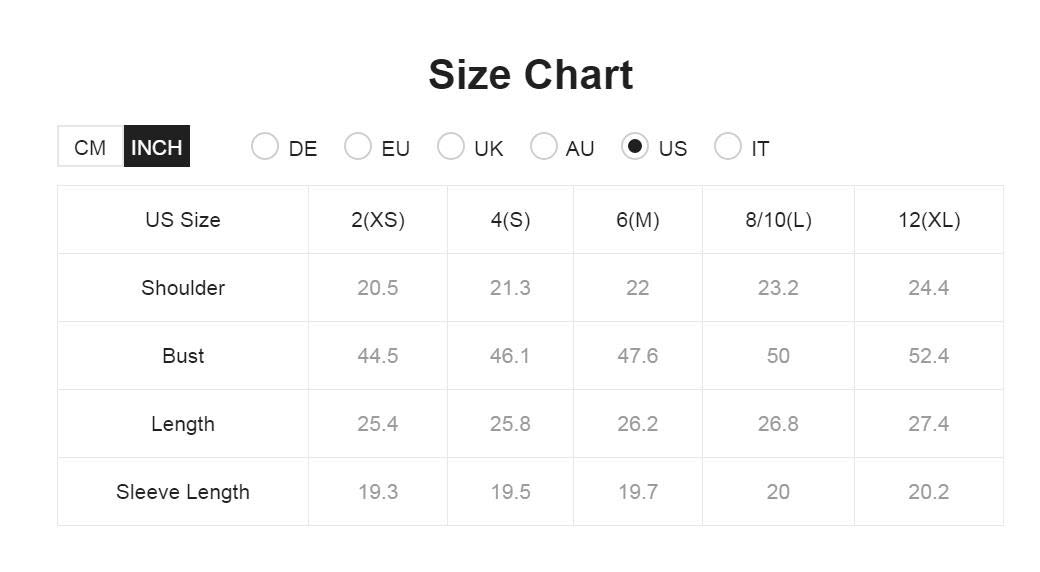Select the 4(S) size column header
Screen dimensions: 1040x572
pyautogui.click(x=511, y=220)
